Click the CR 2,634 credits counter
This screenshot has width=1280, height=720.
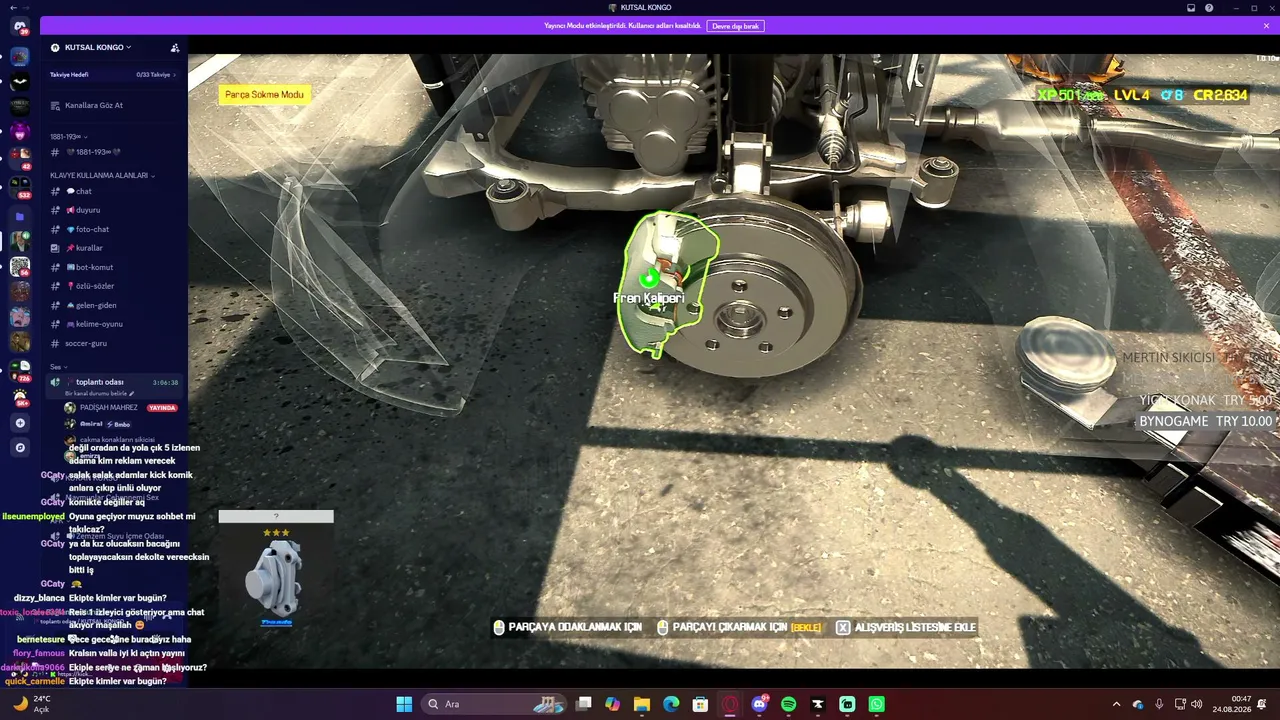pos(1220,95)
